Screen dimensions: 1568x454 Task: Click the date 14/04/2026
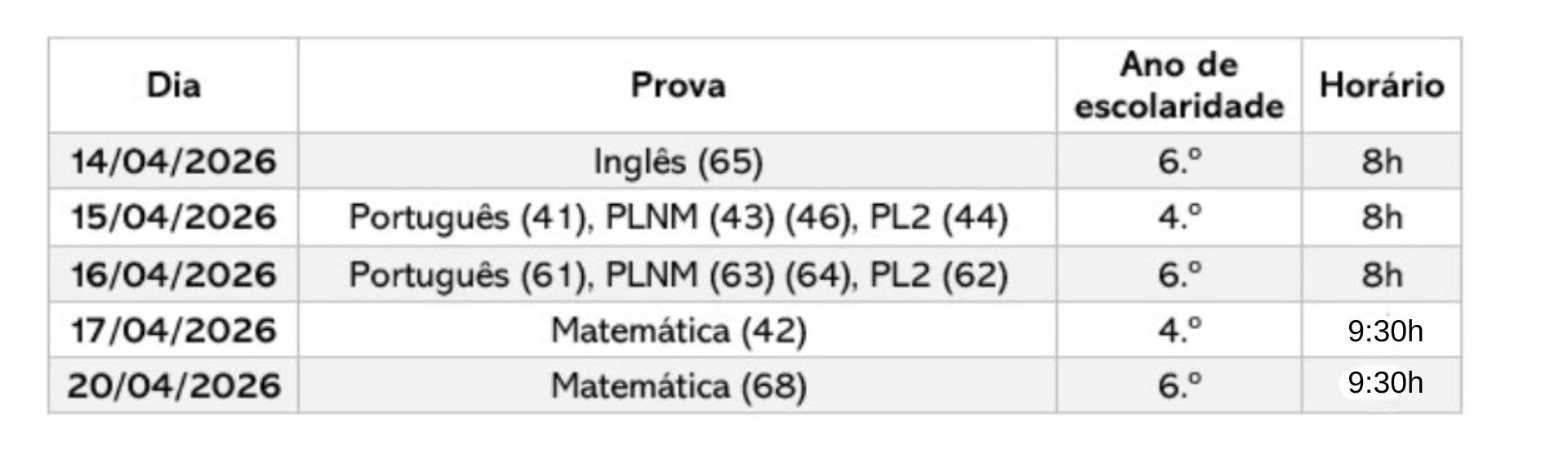(x=173, y=162)
